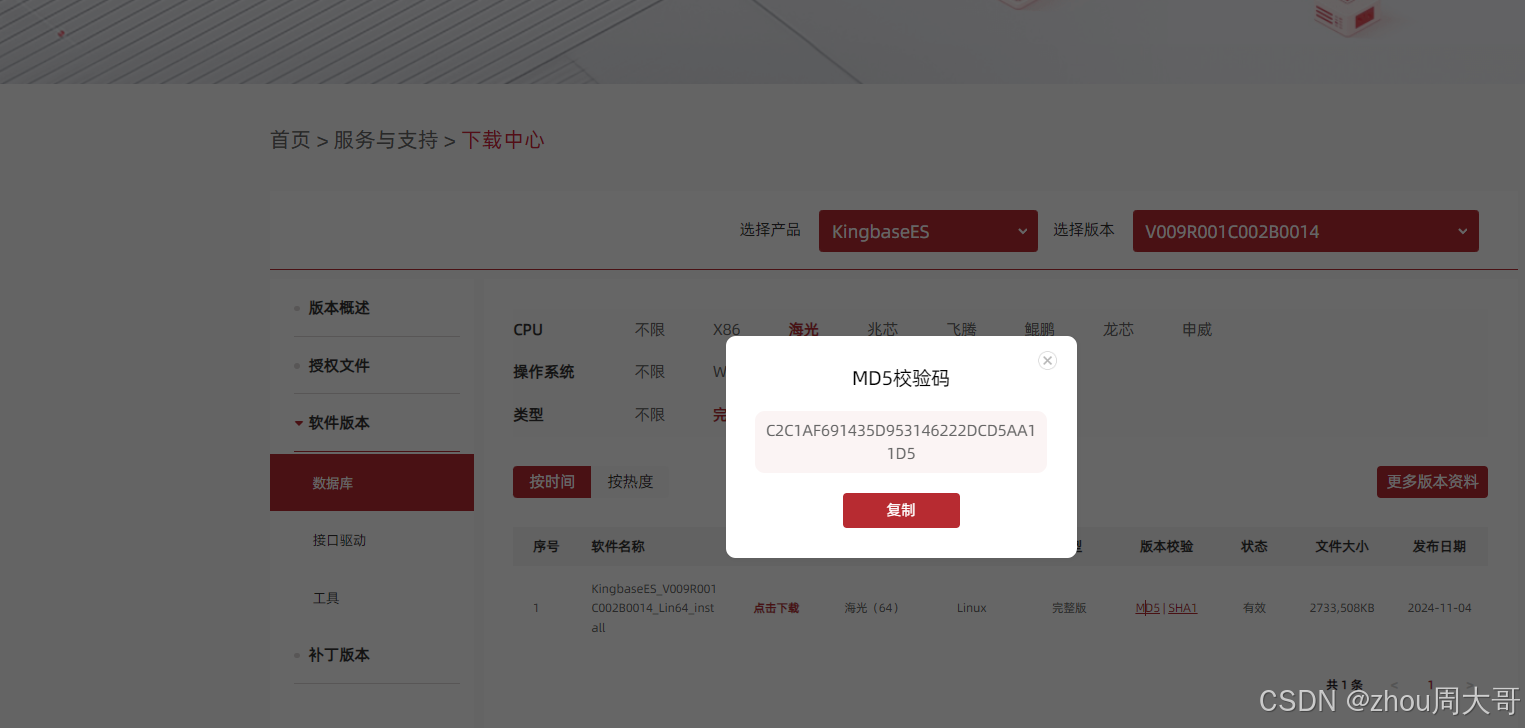1525x728 pixels.
Task: Click the 序号 column header
Action: coord(546,547)
